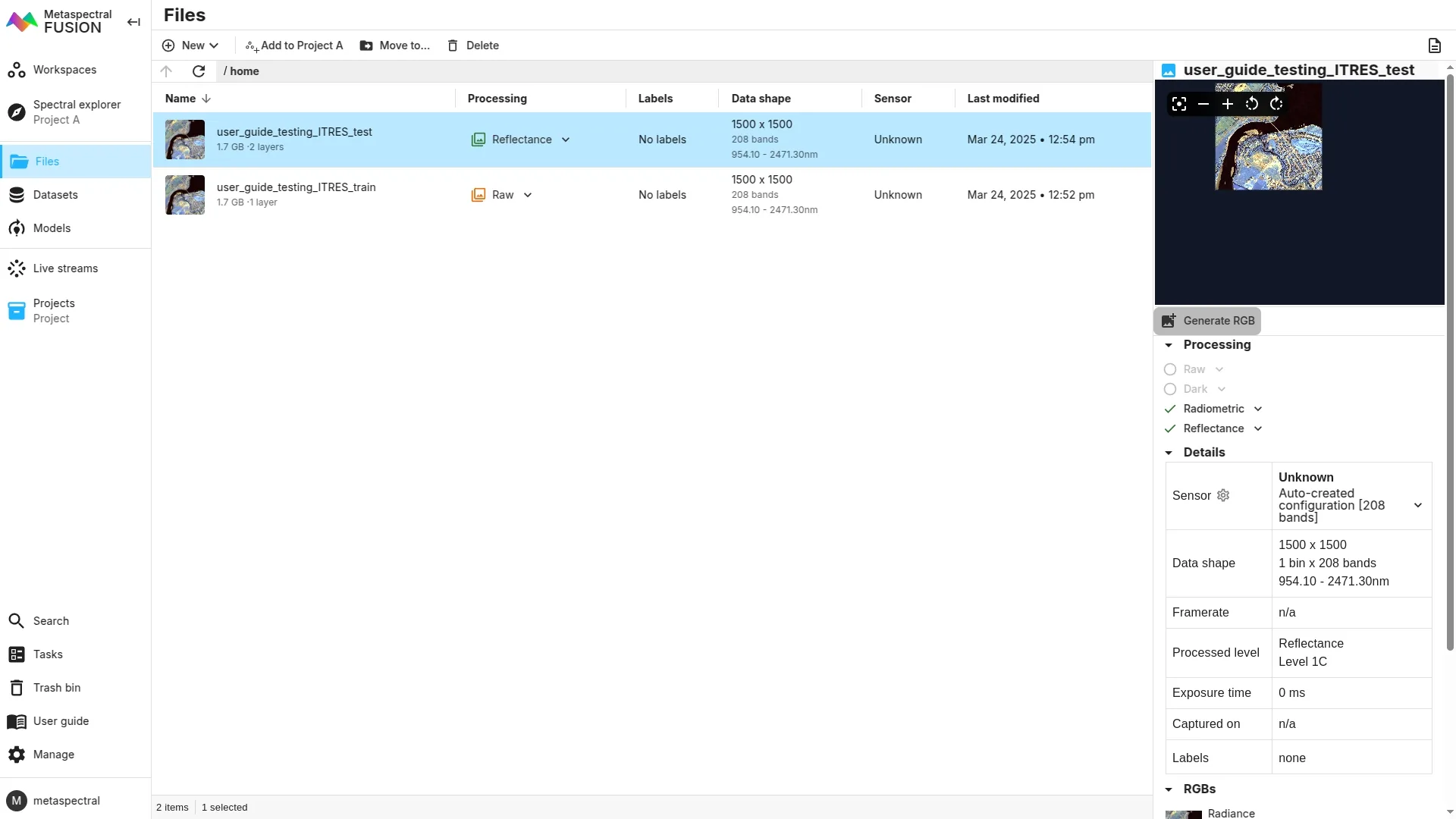Collapse the sidebar with arrow icon

[133, 22]
